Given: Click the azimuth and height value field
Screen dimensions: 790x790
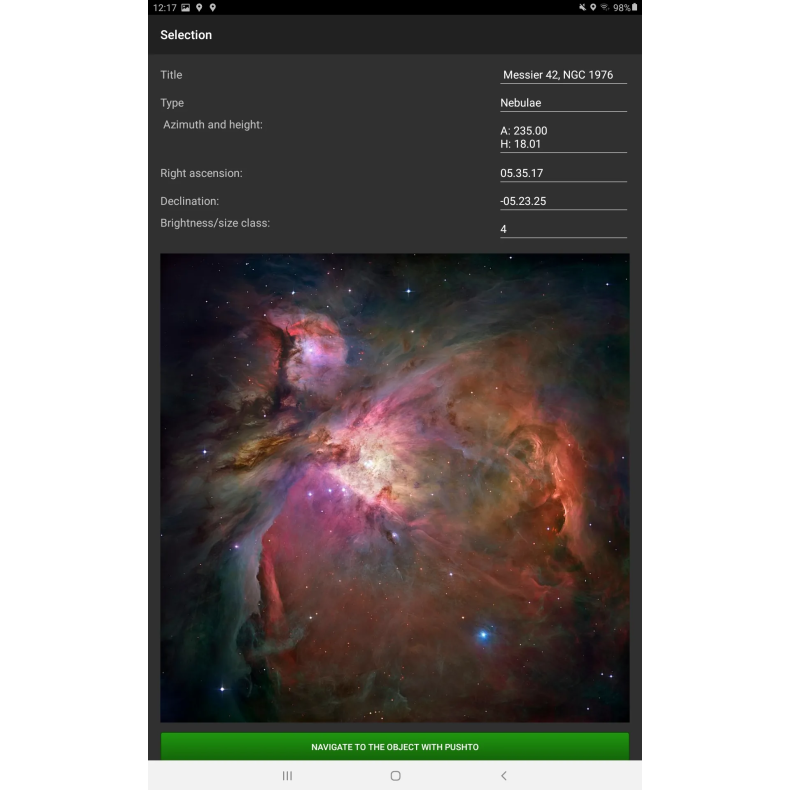Looking at the screenshot, I should (x=563, y=138).
